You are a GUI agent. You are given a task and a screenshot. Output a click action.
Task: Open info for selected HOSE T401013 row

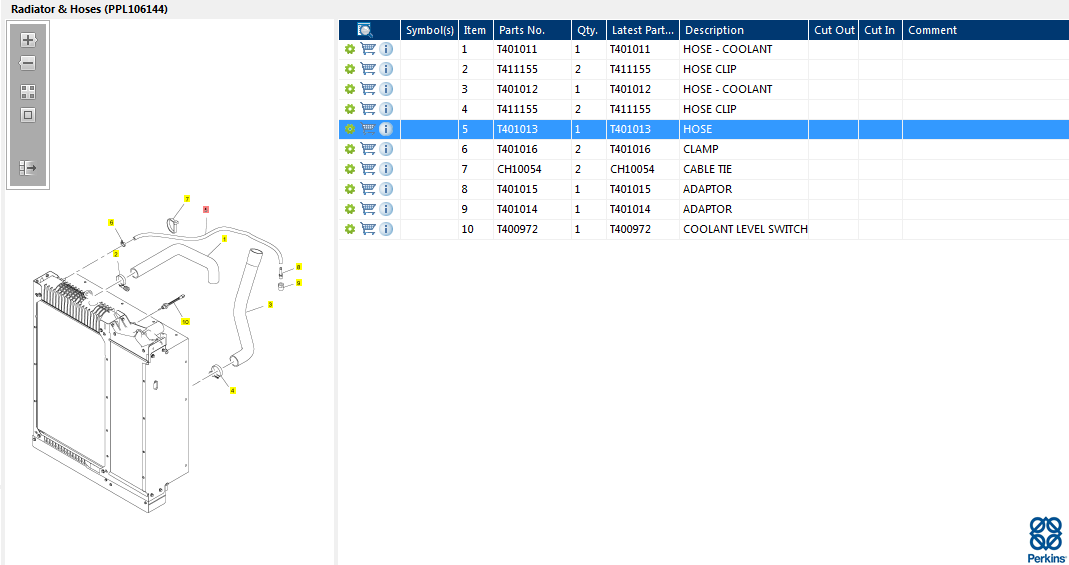pos(386,129)
